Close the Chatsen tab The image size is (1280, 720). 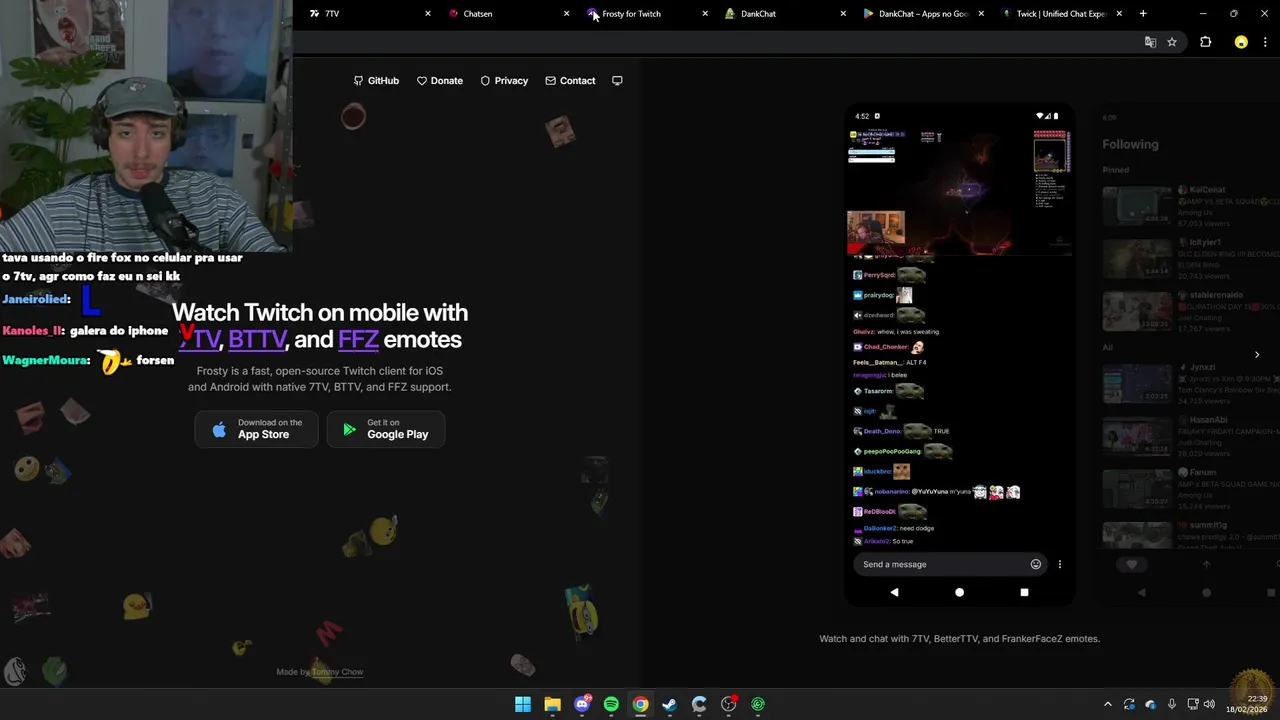(566, 14)
